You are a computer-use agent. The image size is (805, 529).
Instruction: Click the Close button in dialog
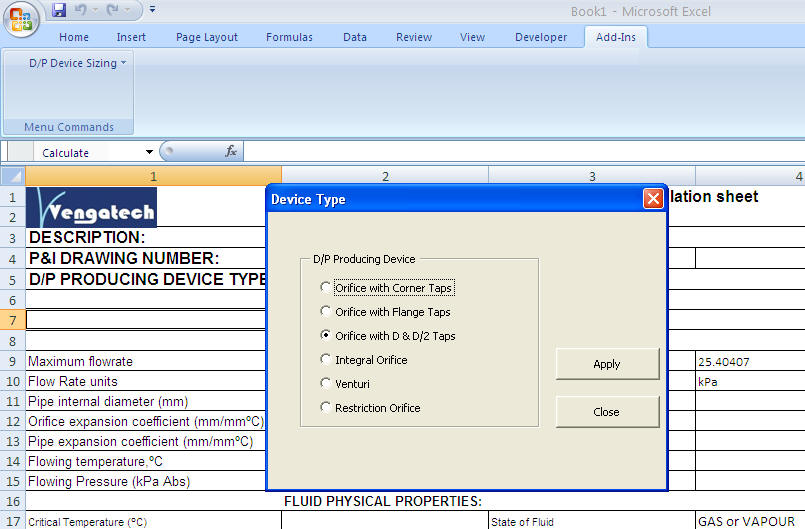coord(606,412)
